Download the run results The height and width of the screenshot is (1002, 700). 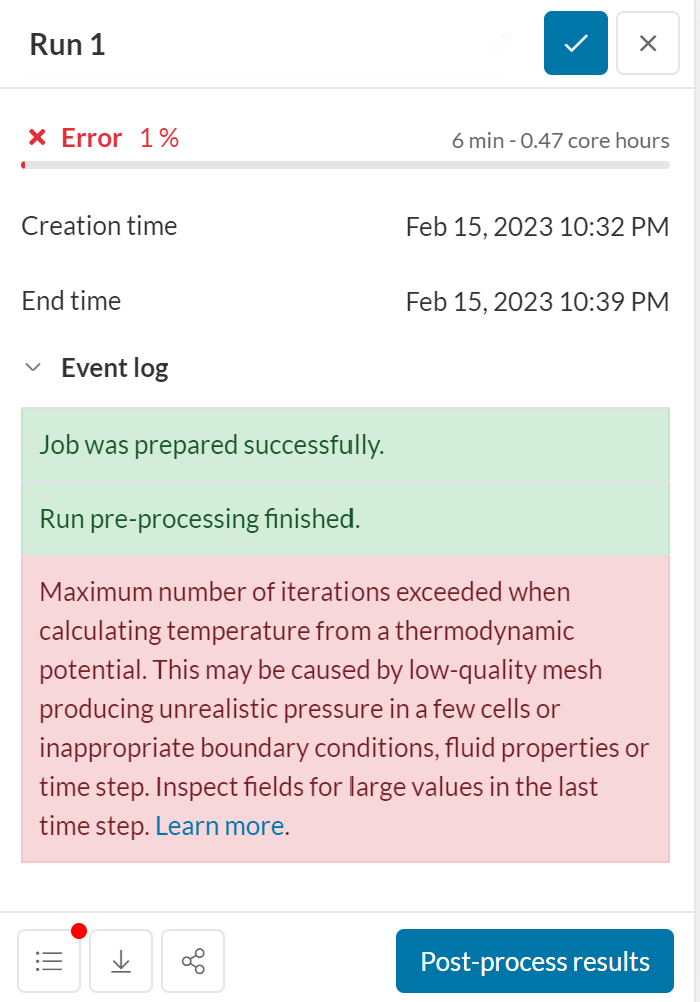tap(120, 961)
